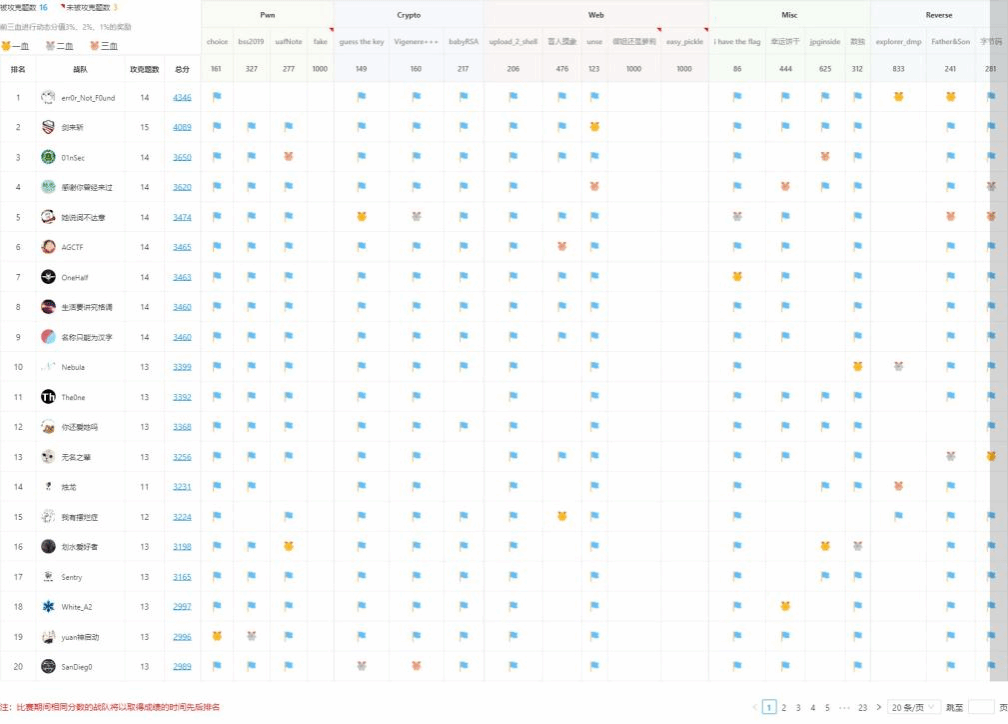1008x724 pixels.
Task: Jump to page 23 in pagination
Action: (x=862, y=707)
